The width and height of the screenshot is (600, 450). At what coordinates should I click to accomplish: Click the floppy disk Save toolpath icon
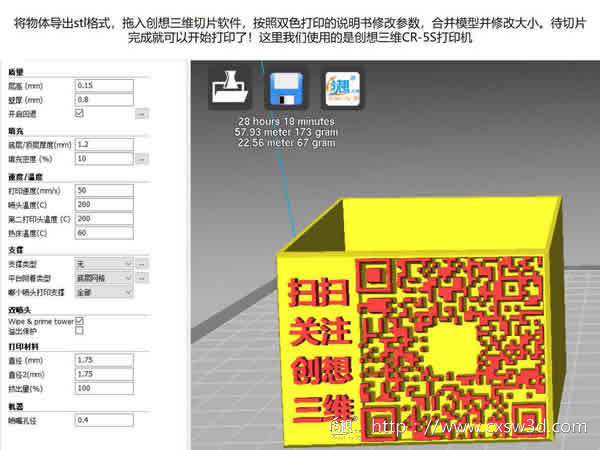pos(286,88)
